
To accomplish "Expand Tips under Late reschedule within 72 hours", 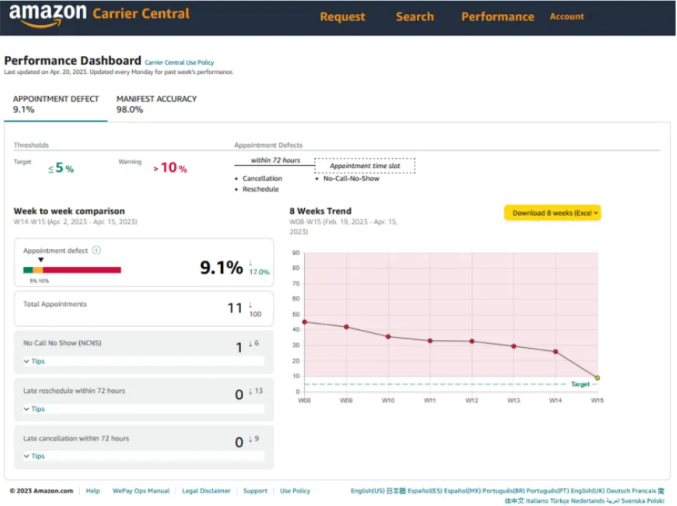I will 34,408.
